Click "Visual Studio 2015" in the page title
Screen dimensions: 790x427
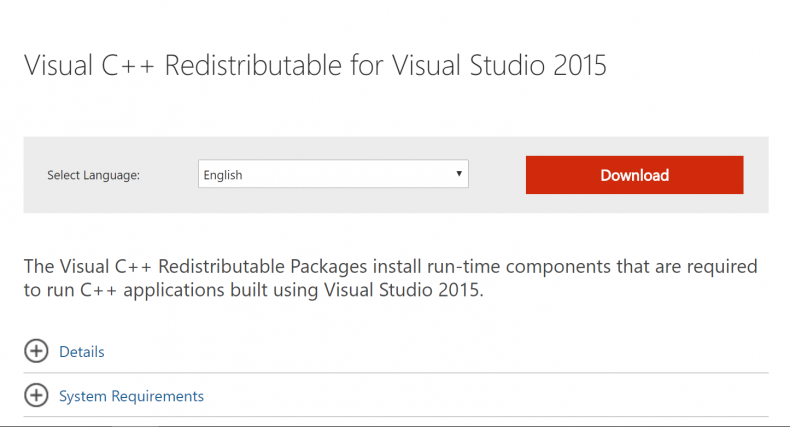[x=499, y=65]
